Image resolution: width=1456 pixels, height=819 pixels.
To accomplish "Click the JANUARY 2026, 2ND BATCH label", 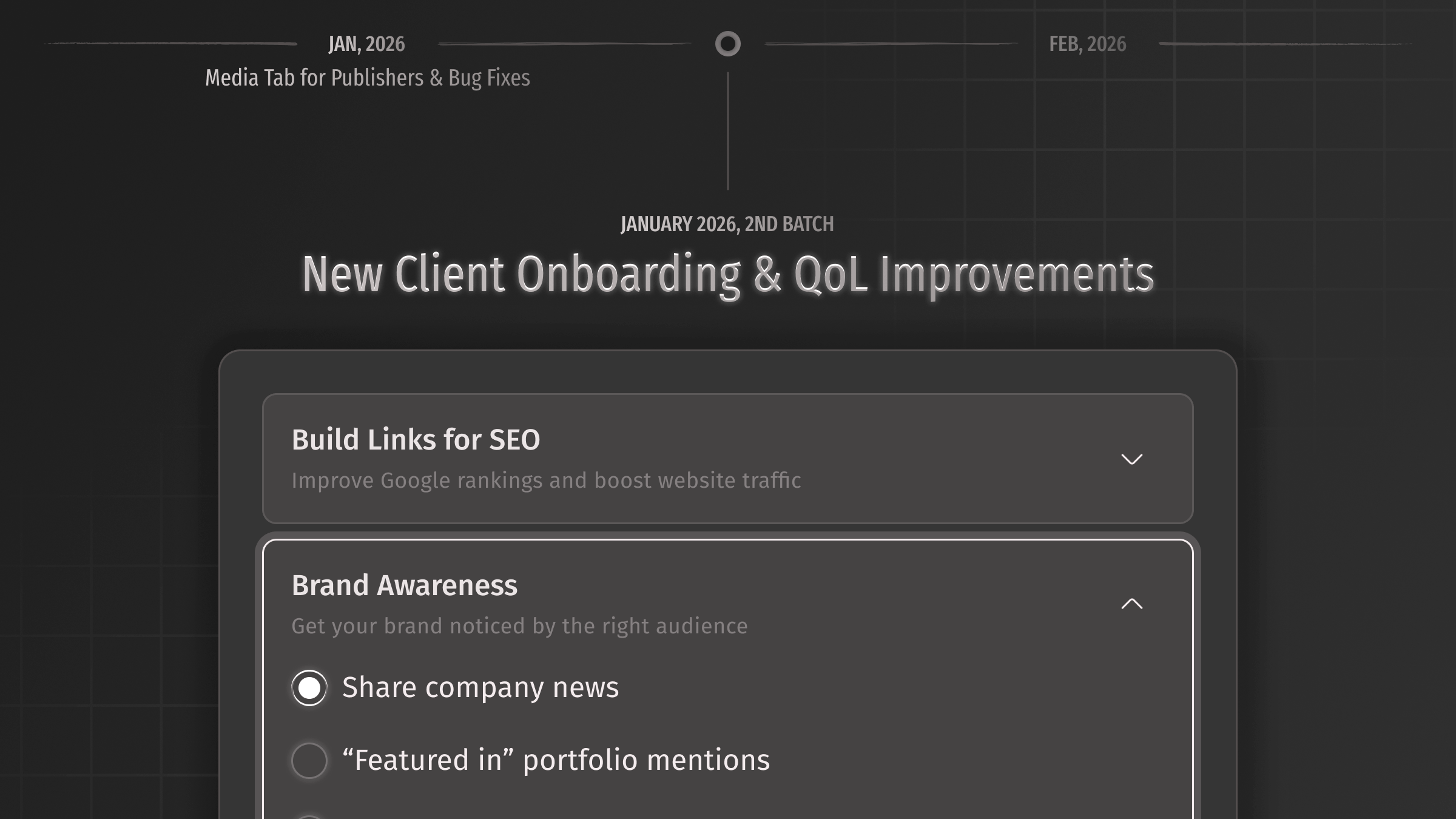I will [727, 224].
